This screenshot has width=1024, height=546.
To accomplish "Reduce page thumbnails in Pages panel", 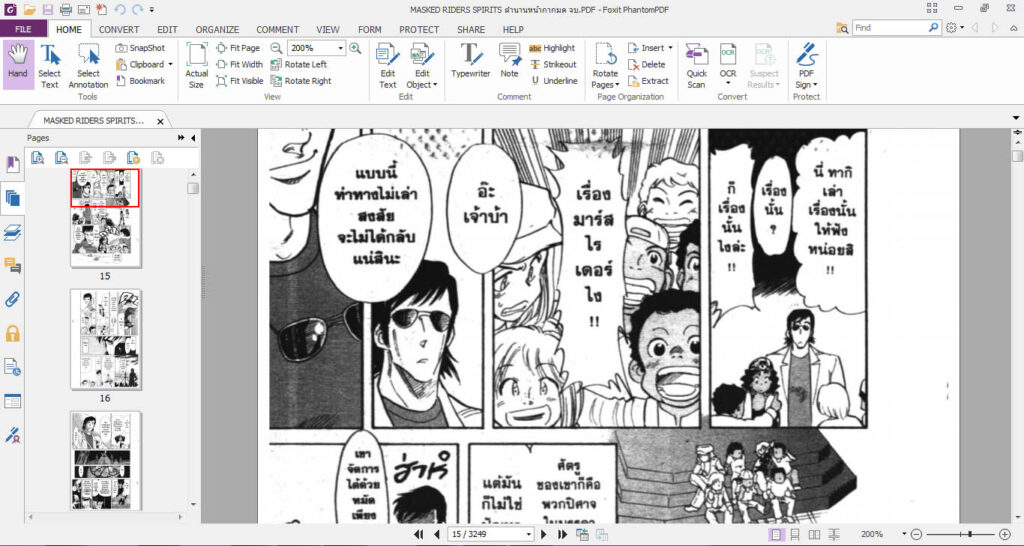I will coord(61,157).
